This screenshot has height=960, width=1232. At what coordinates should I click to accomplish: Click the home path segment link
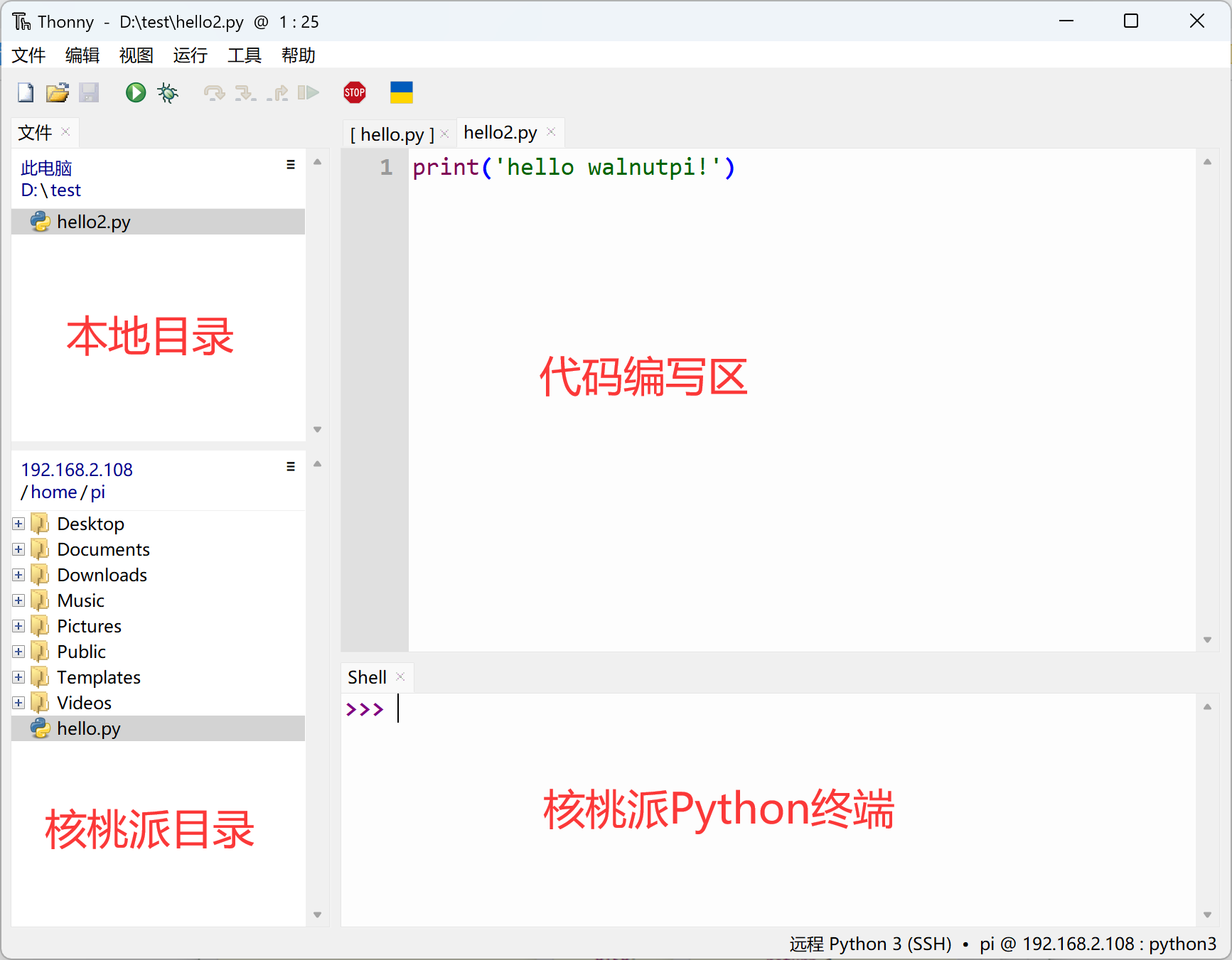click(x=54, y=492)
